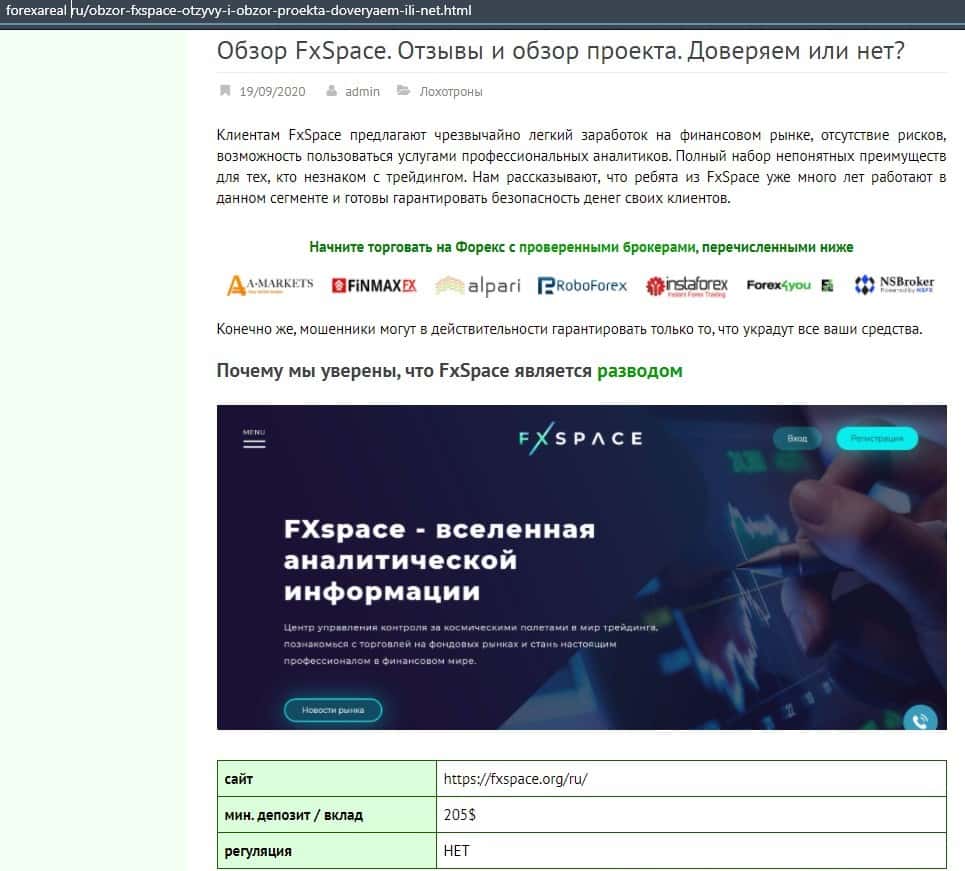The height and width of the screenshot is (871, 965).
Task: Select the 205$ deposit value cell
Action: tap(692, 815)
